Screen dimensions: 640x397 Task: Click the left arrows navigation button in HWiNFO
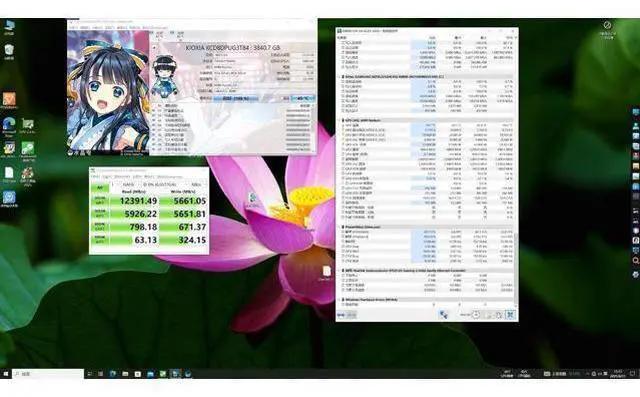pos(341,315)
